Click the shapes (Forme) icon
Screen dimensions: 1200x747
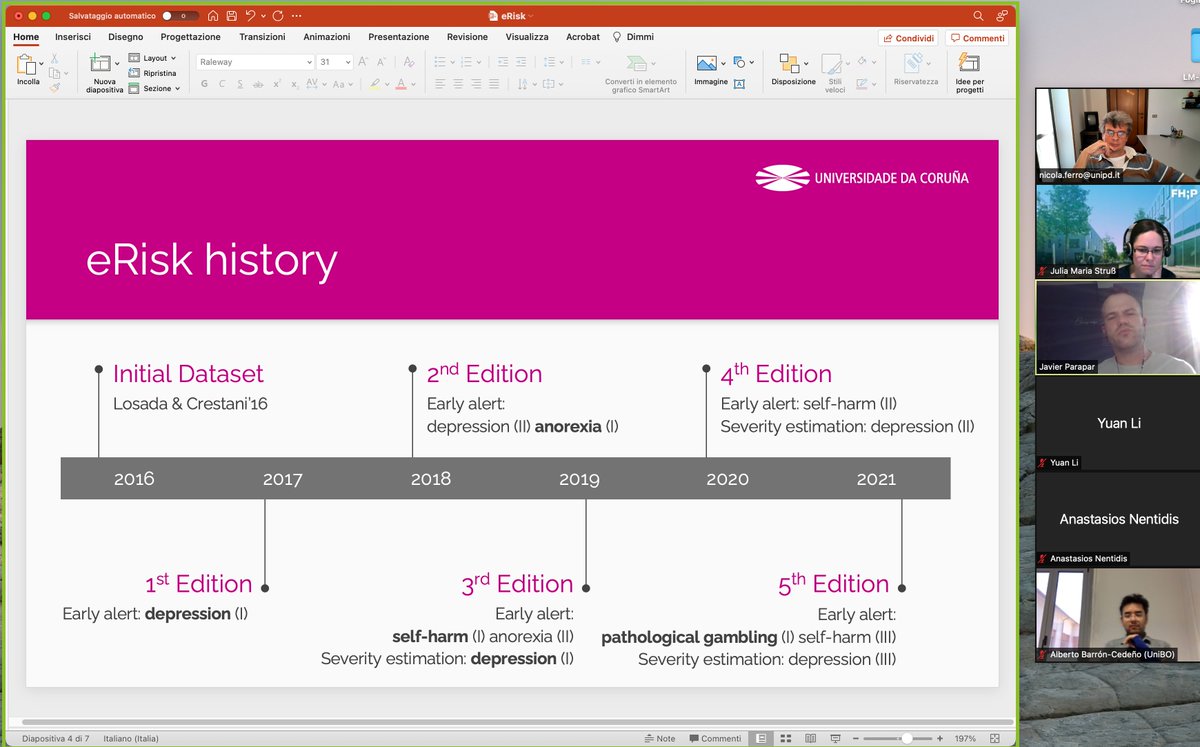point(739,62)
